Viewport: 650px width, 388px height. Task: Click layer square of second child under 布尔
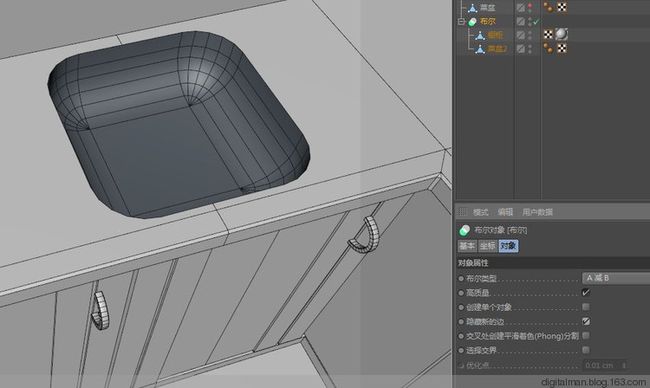[x=521, y=49]
